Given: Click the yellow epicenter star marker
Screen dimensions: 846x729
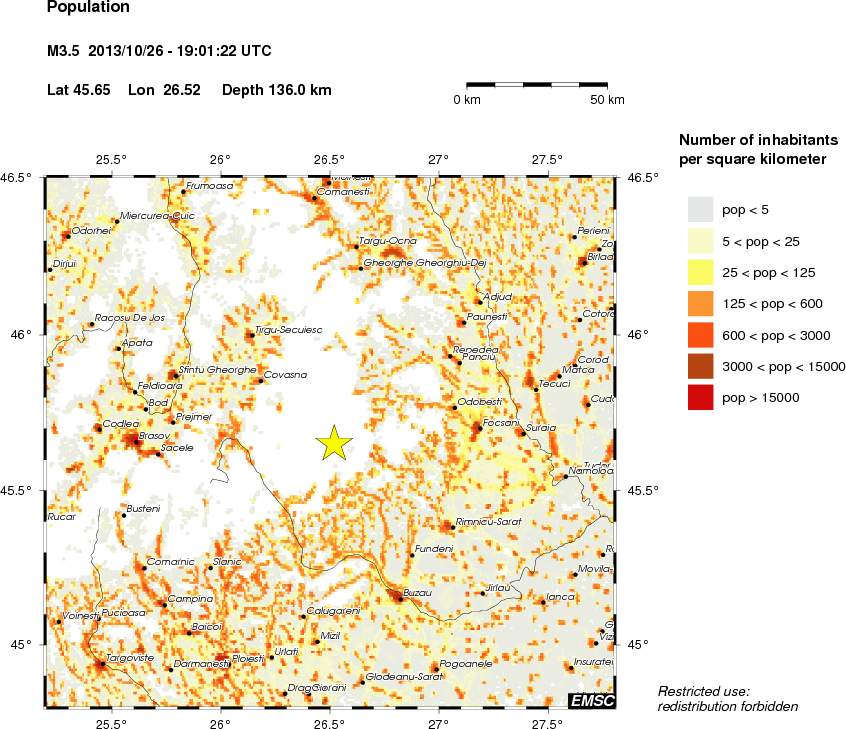Looking at the screenshot, I should [335, 443].
